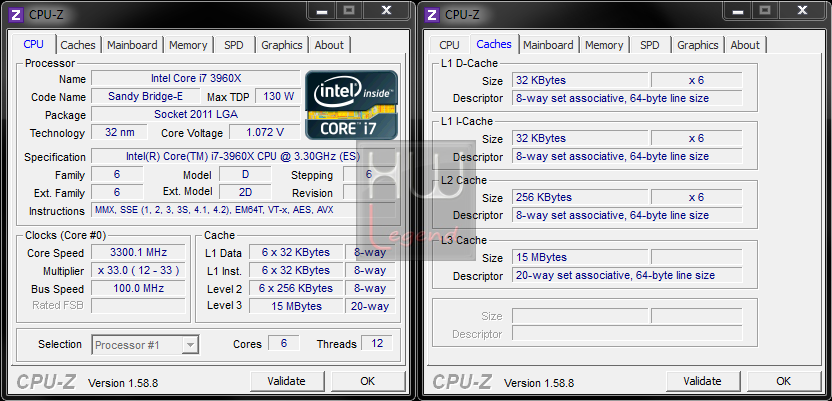Click L1 Data value 6 x 32 KBytes
The height and width of the screenshot is (401, 832).
click(x=296, y=252)
